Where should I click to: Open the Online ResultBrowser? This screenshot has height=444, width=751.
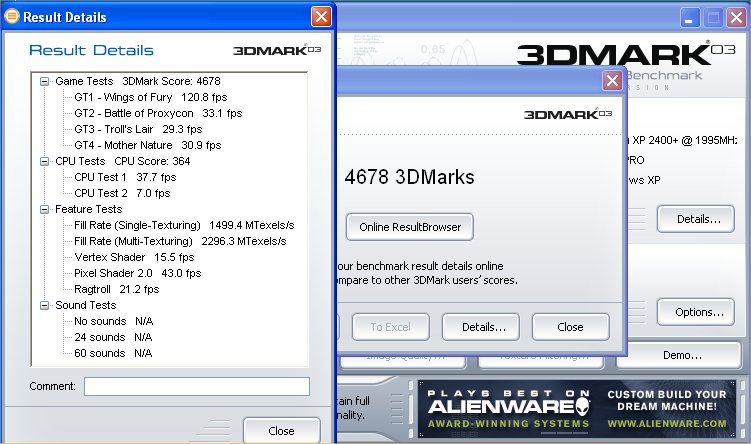[x=410, y=227]
